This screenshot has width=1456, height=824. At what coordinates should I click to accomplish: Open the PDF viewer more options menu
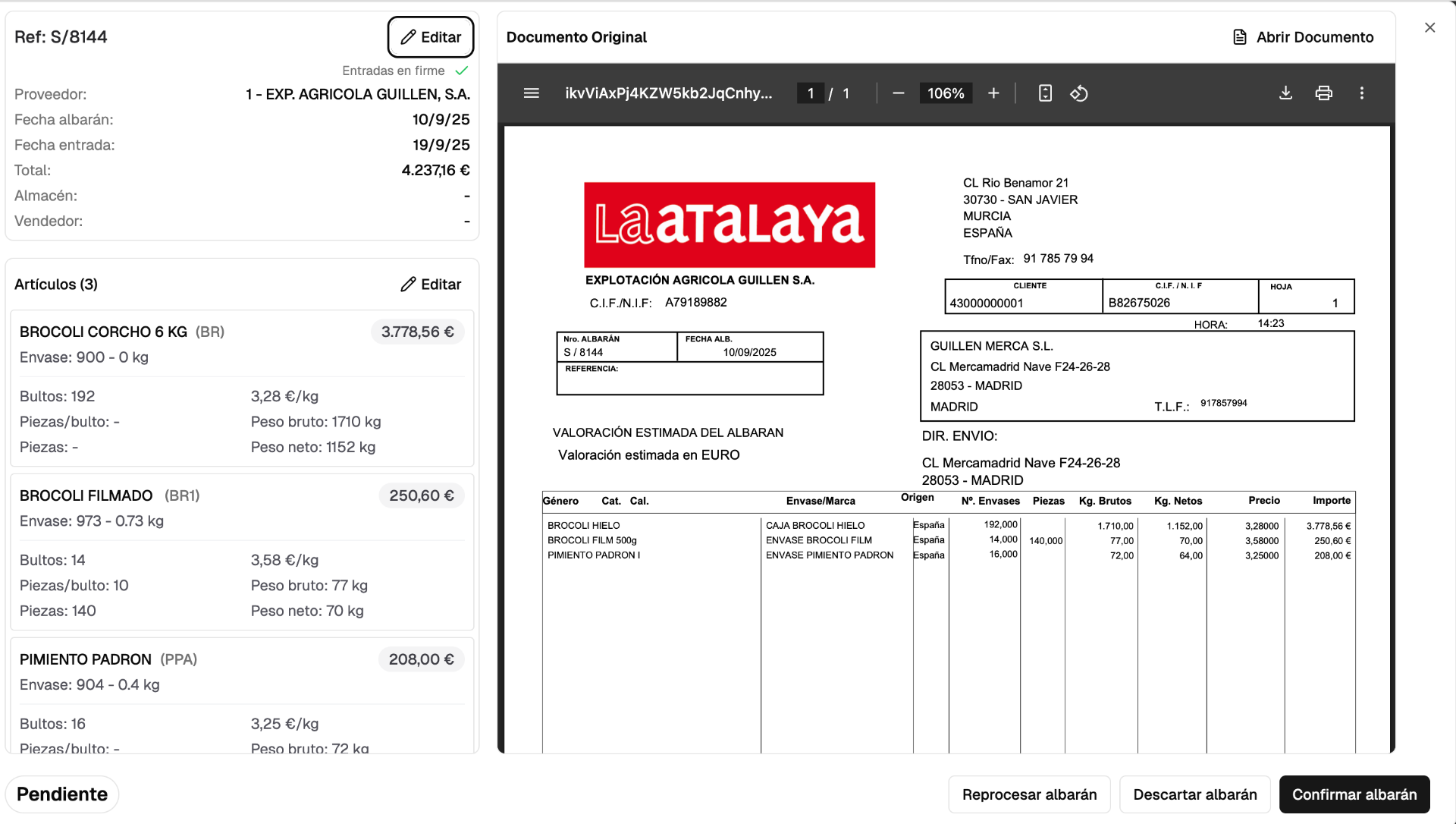1362,93
